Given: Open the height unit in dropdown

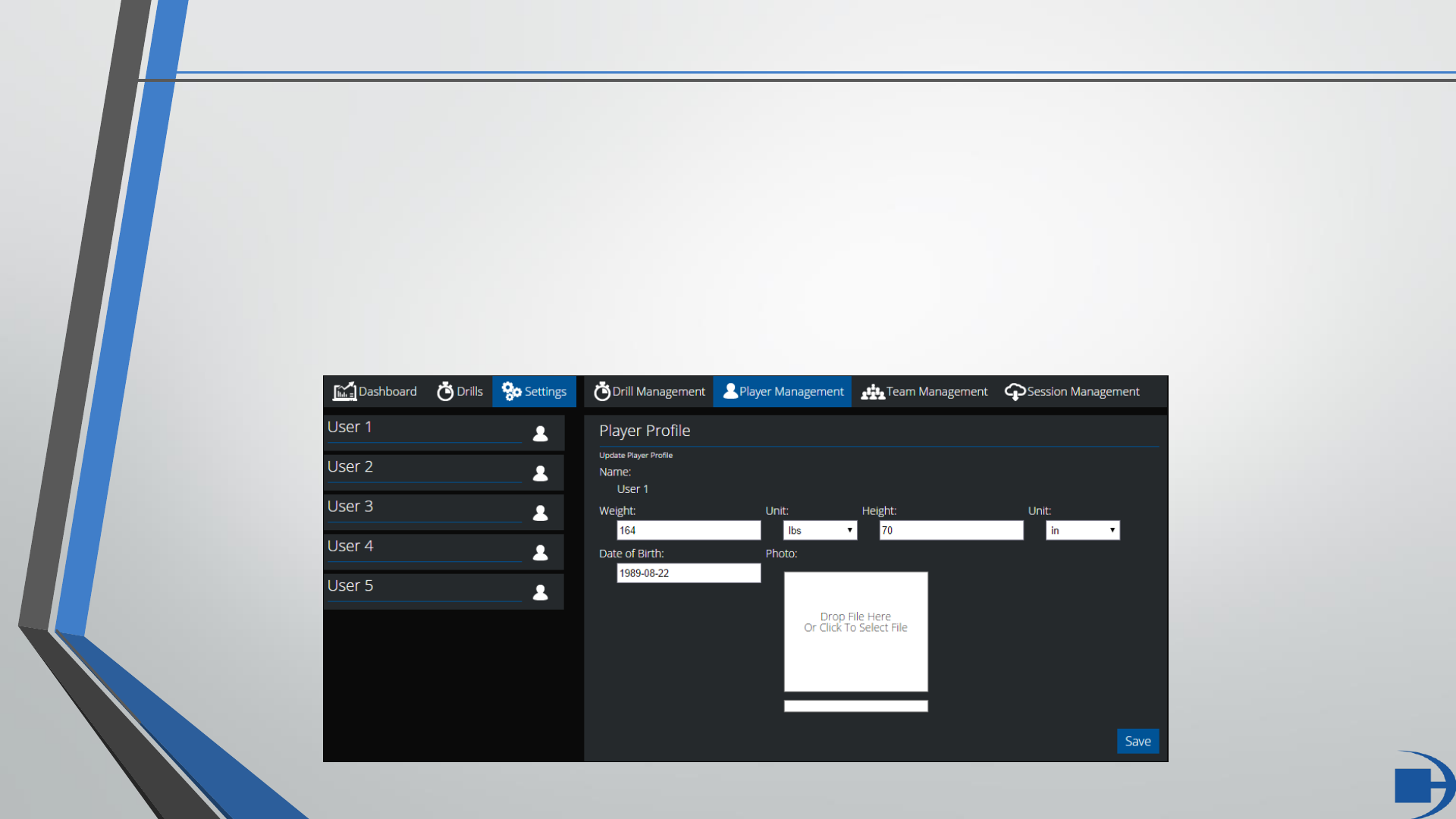Looking at the screenshot, I should click(x=1082, y=530).
